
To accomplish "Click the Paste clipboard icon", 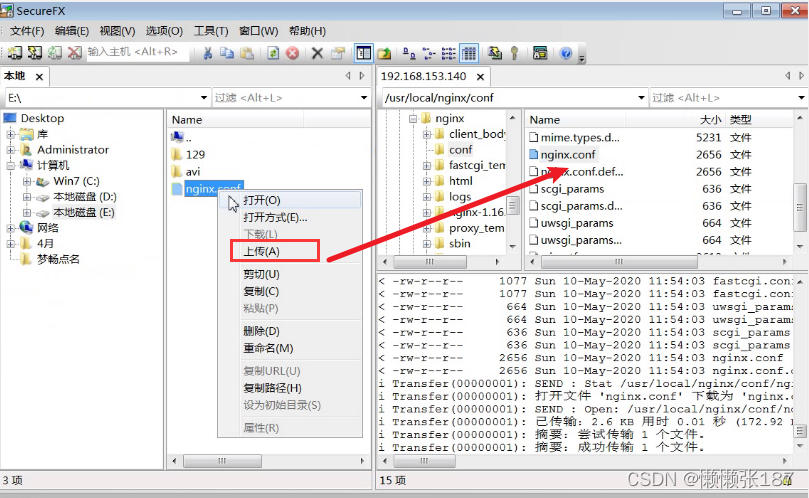I will 247,53.
